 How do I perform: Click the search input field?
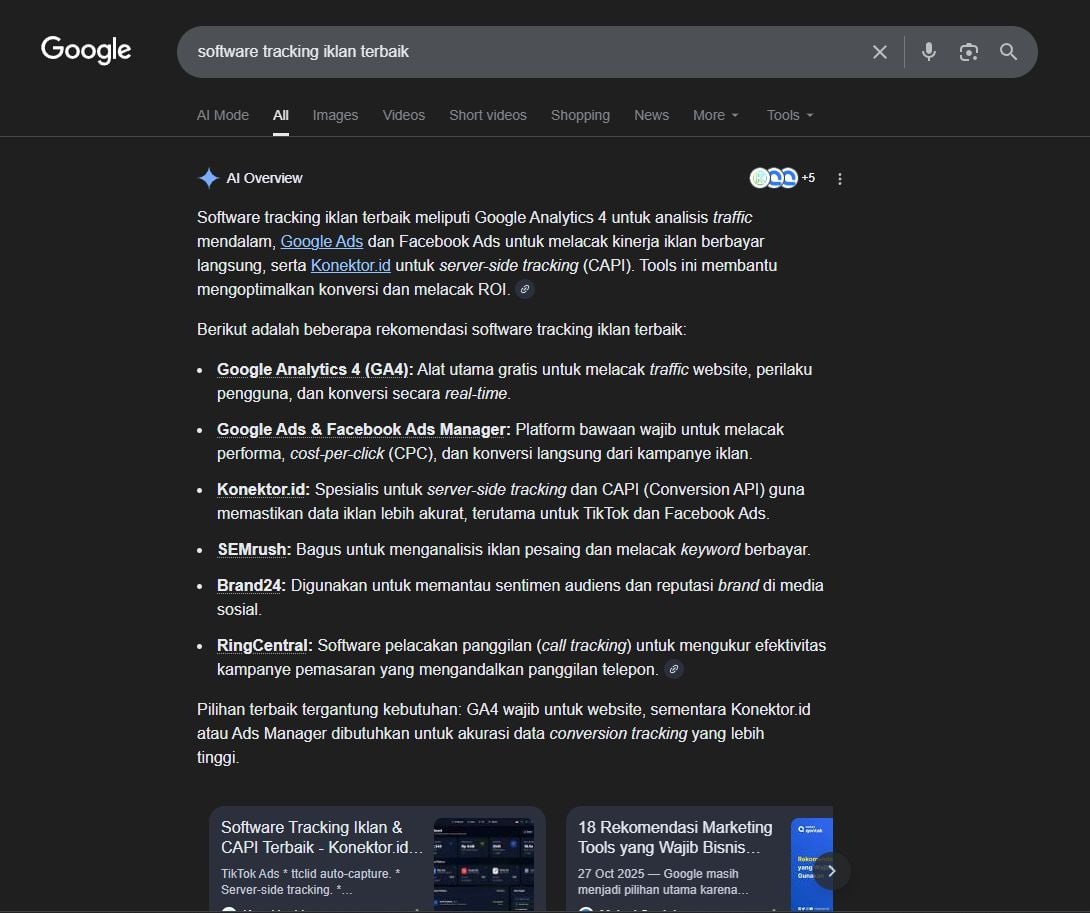click(x=500, y=52)
